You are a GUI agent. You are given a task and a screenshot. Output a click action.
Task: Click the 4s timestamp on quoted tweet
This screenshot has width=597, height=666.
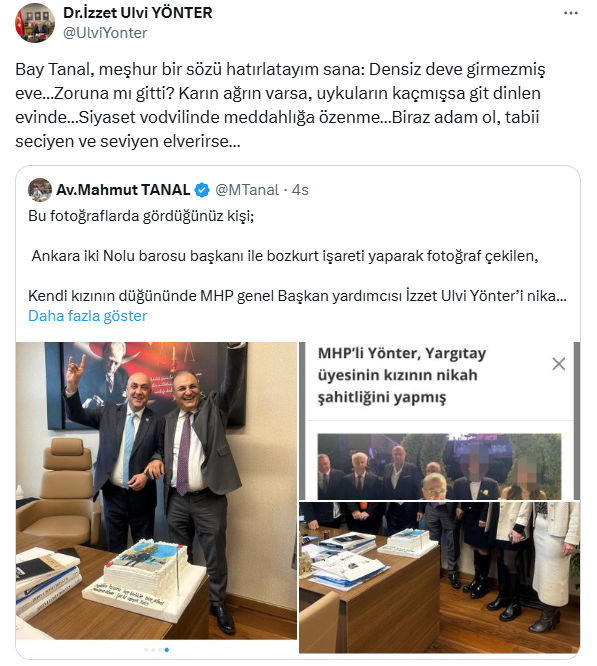pos(300,190)
